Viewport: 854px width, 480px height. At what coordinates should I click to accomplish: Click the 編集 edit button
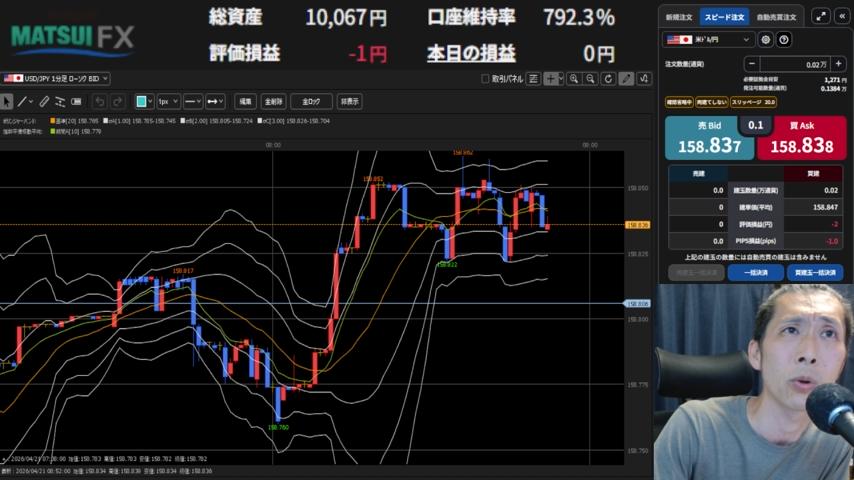point(246,101)
